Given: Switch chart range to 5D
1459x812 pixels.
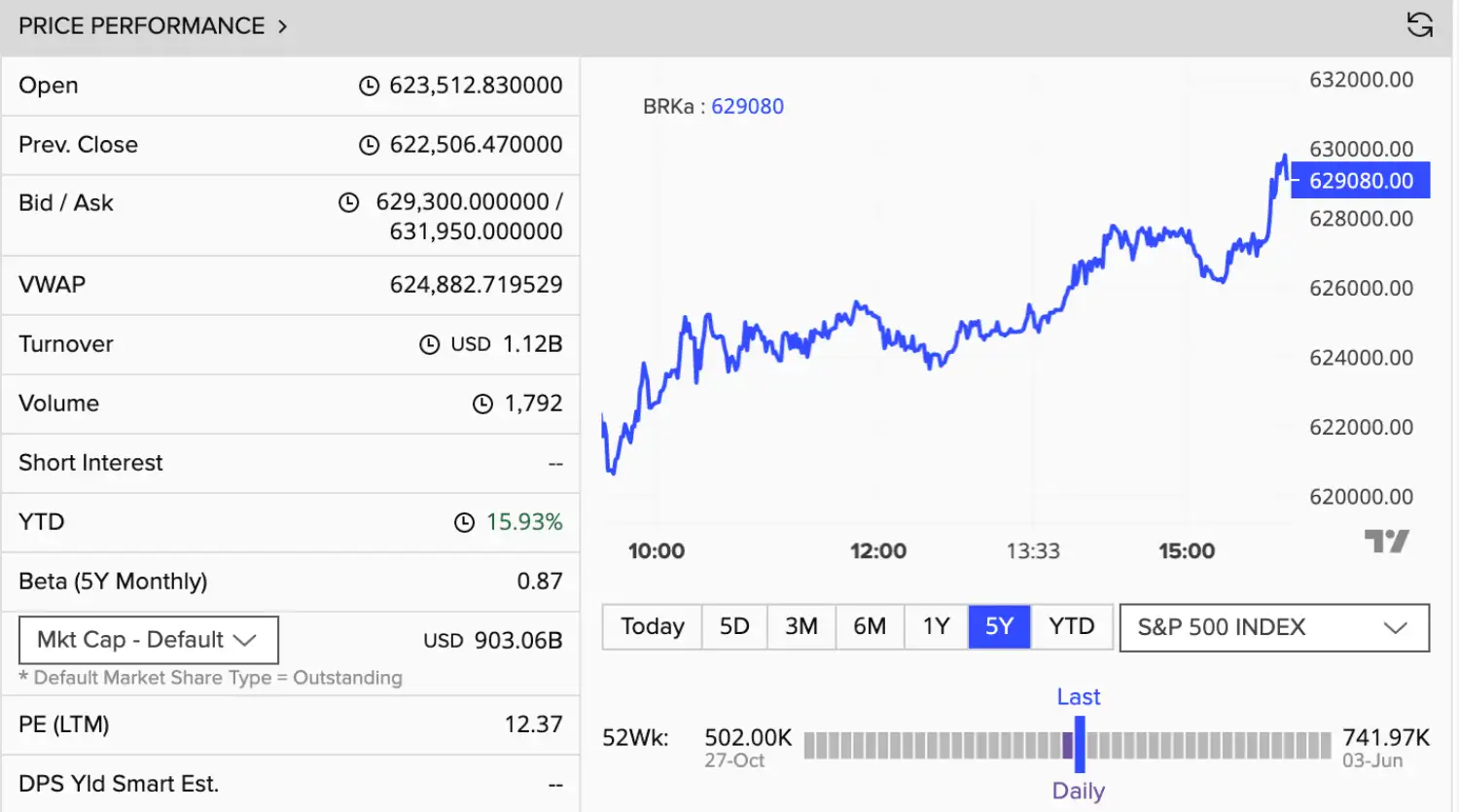Looking at the screenshot, I should (734, 626).
